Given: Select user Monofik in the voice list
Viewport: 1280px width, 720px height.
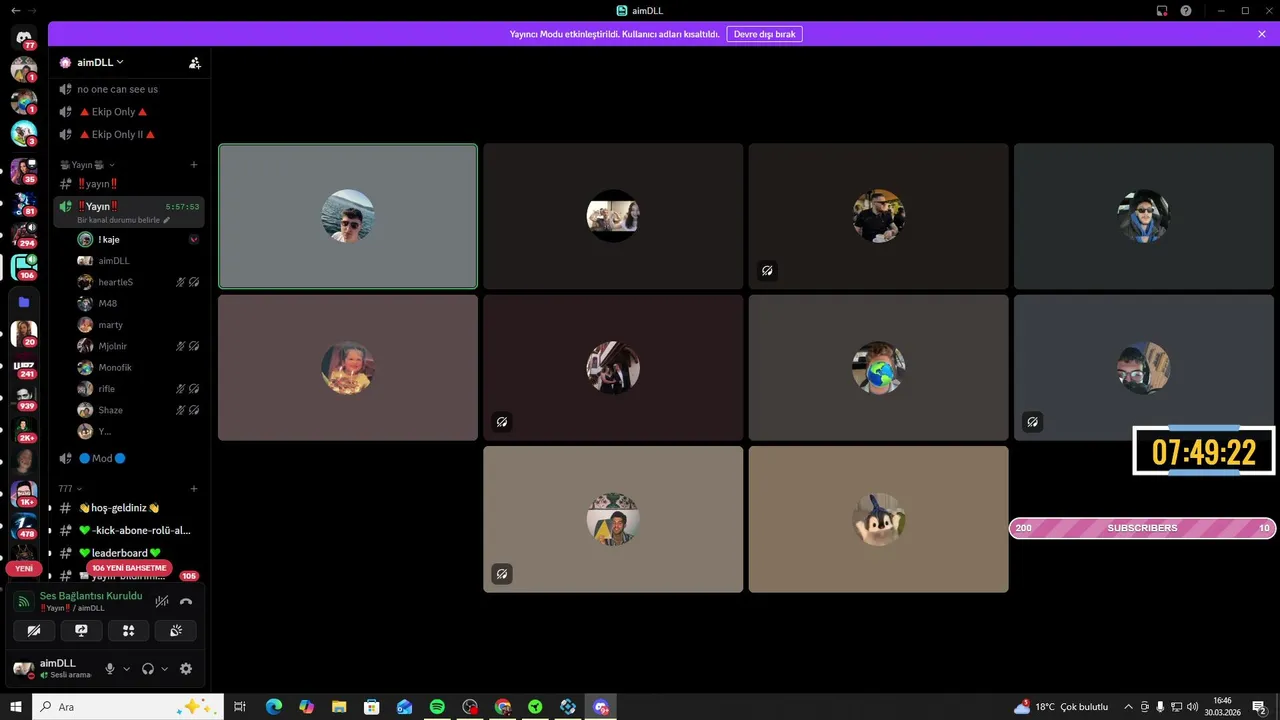Looking at the screenshot, I should tap(138, 367).
